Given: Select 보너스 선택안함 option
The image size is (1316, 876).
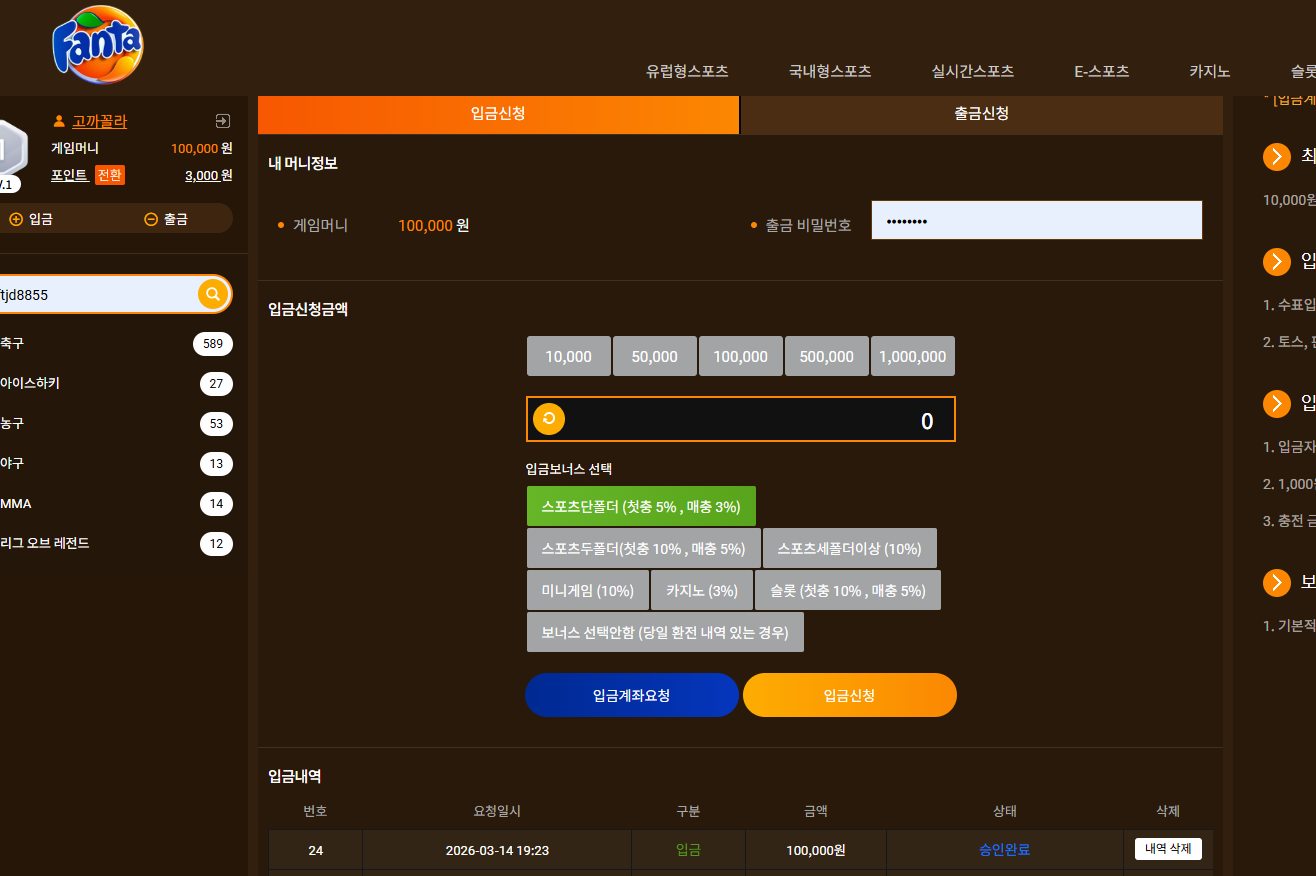Looking at the screenshot, I should click(x=665, y=632).
